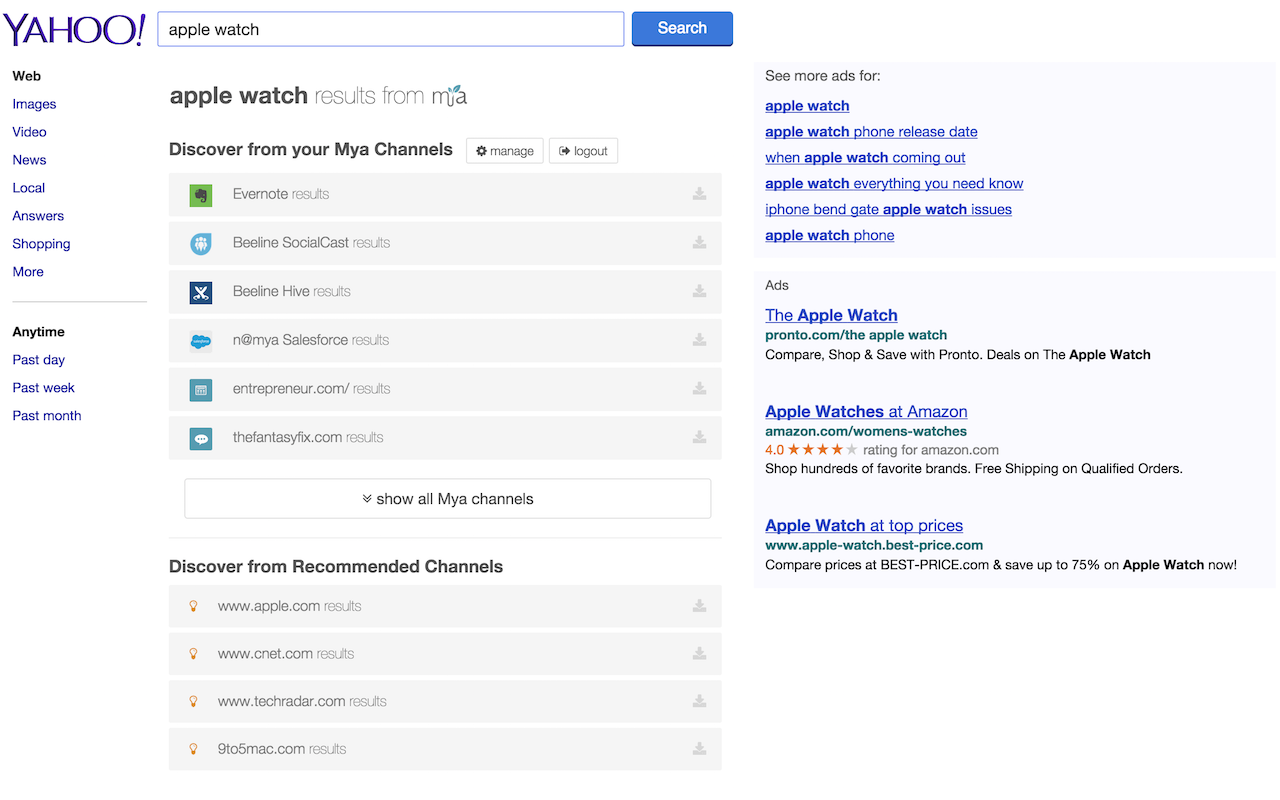Click the download icon on www.apple.com row

(700, 606)
